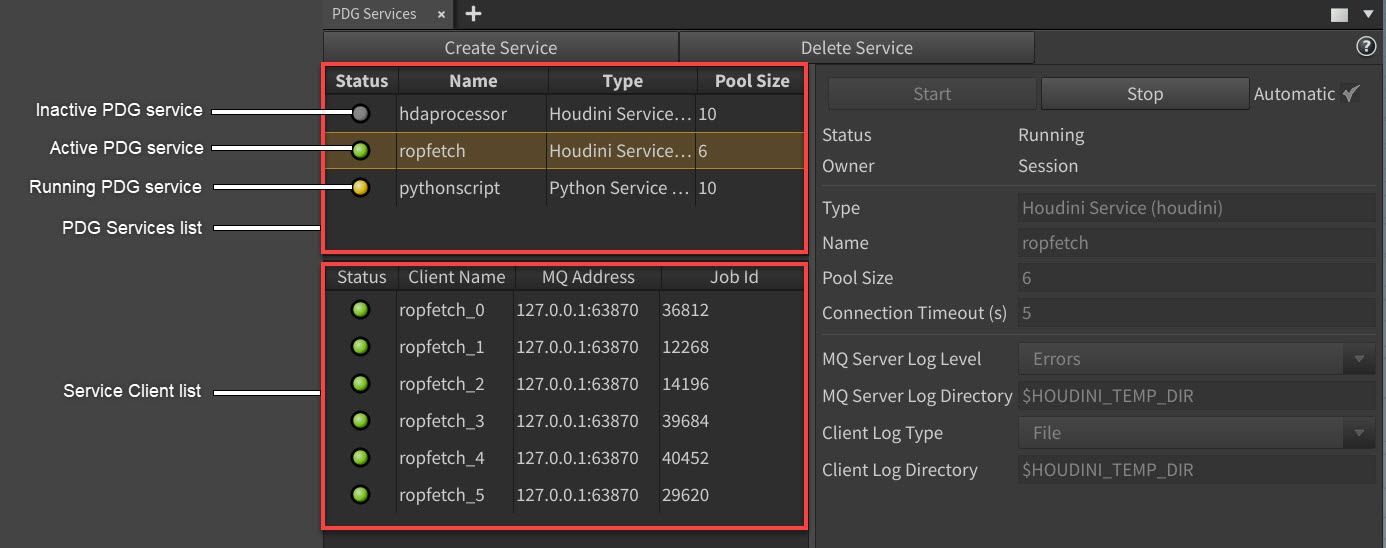Click the status indicator for ropfetch_5

(360, 495)
